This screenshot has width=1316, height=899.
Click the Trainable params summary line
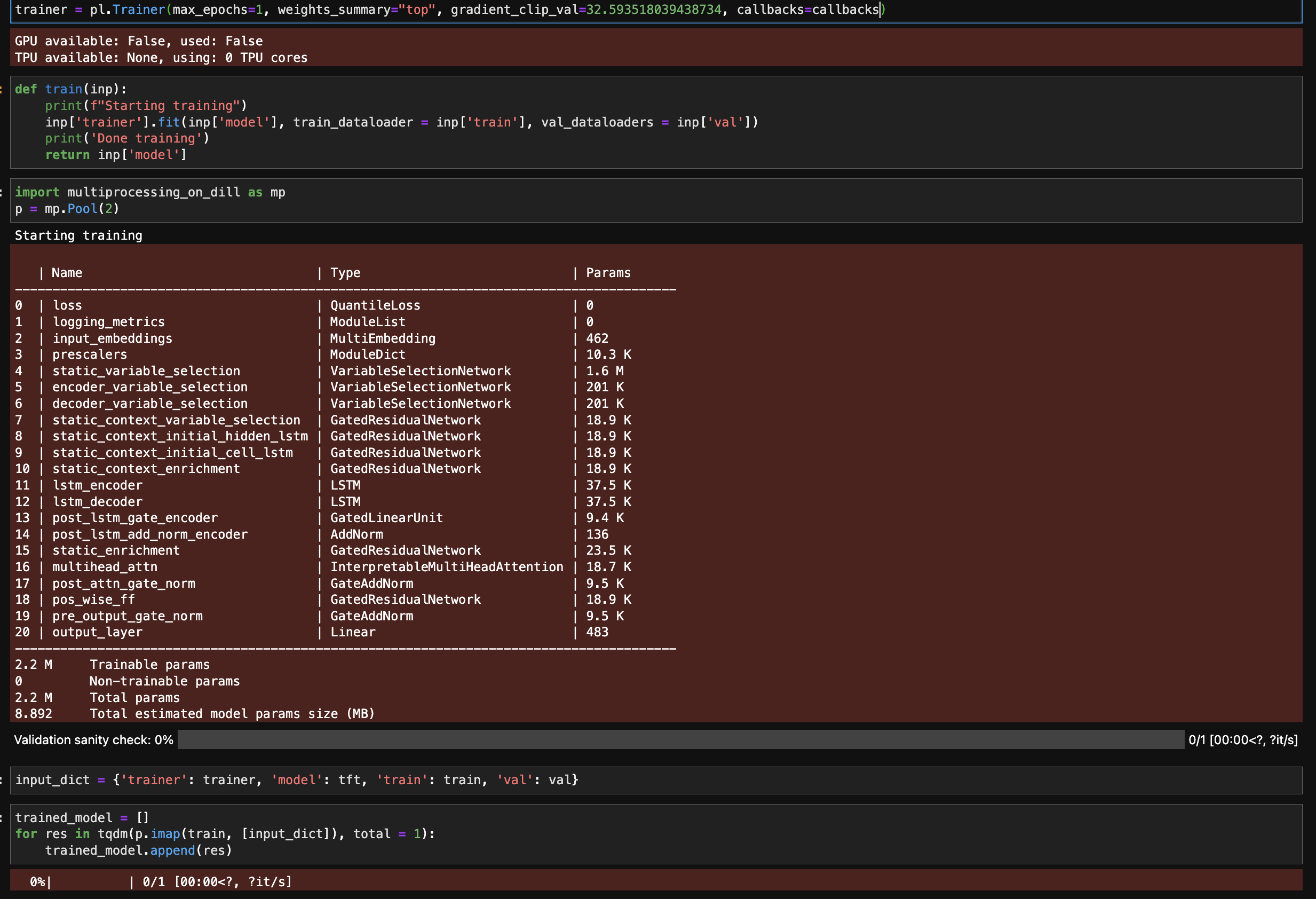point(149,665)
